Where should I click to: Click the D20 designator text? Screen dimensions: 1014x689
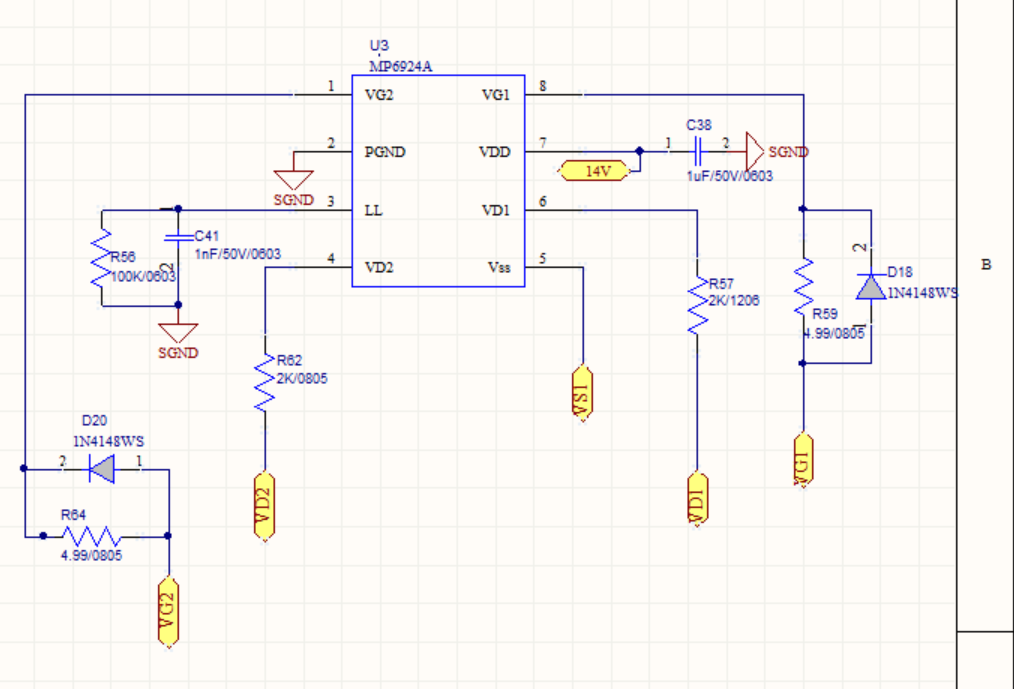[94, 421]
